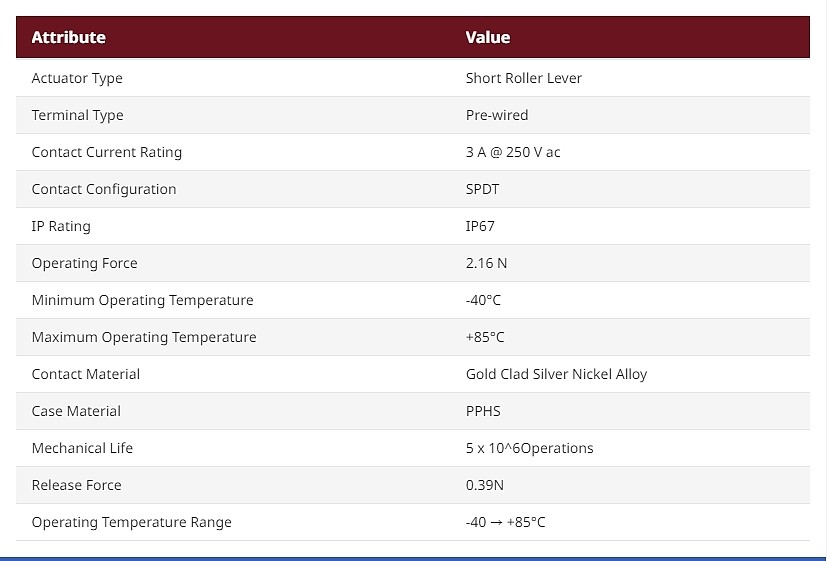The image size is (827, 561).
Task: Click Gold Clad Silver Nickel Alloy text
Action: click(556, 374)
